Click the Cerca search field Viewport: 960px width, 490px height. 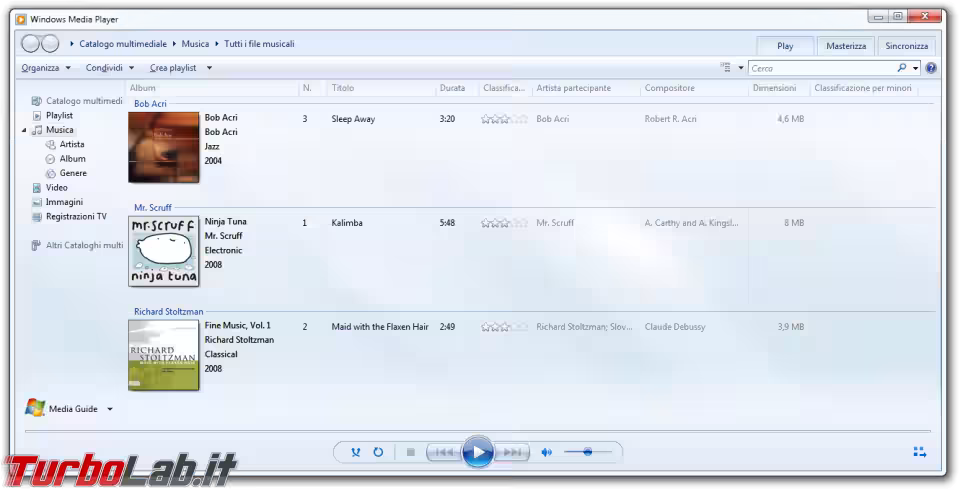click(x=820, y=68)
